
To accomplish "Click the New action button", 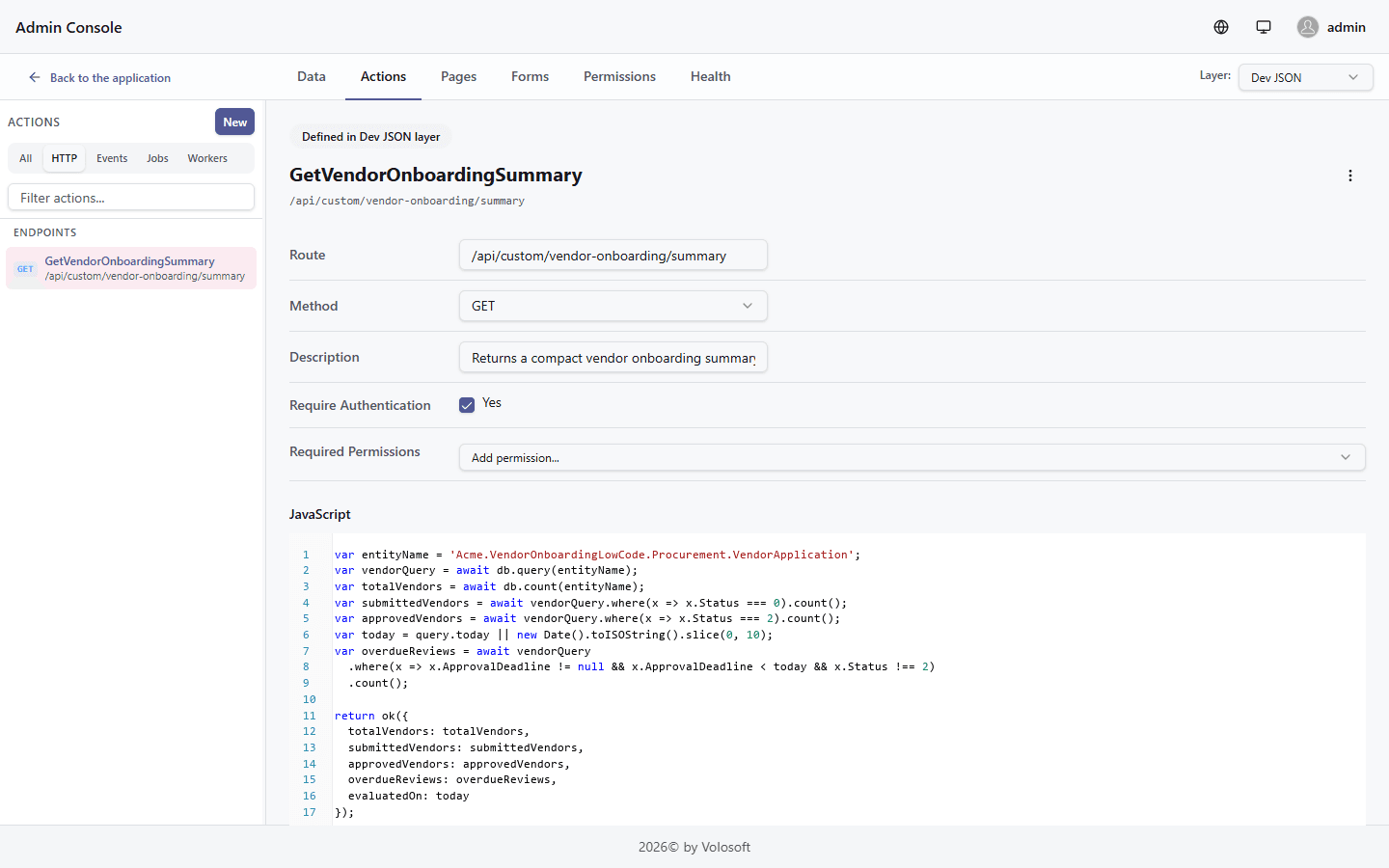I will click(x=234, y=122).
